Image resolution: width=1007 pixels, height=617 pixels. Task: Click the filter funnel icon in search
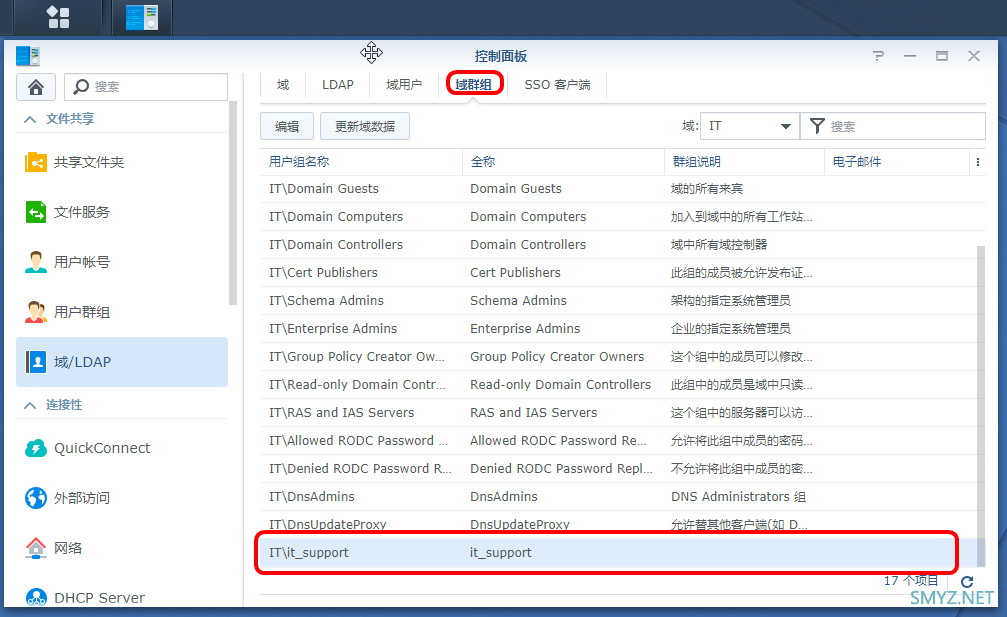coord(816,126)
